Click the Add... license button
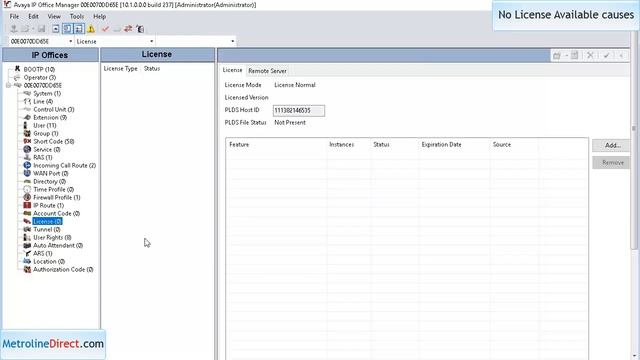The height and width of the screenshot is (360, 640). click(x=612, y=145)
